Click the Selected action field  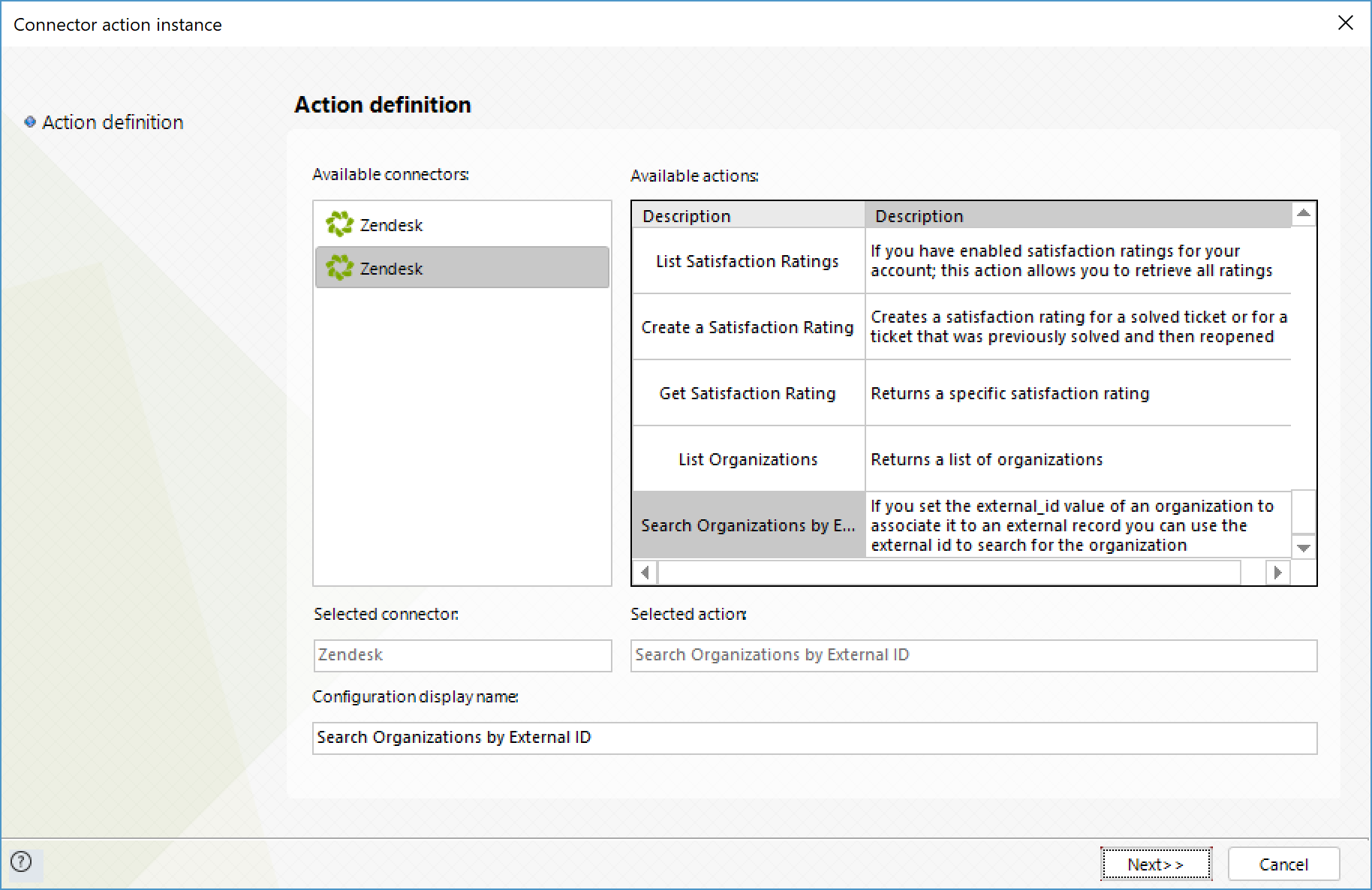click(x=973, y=655)
